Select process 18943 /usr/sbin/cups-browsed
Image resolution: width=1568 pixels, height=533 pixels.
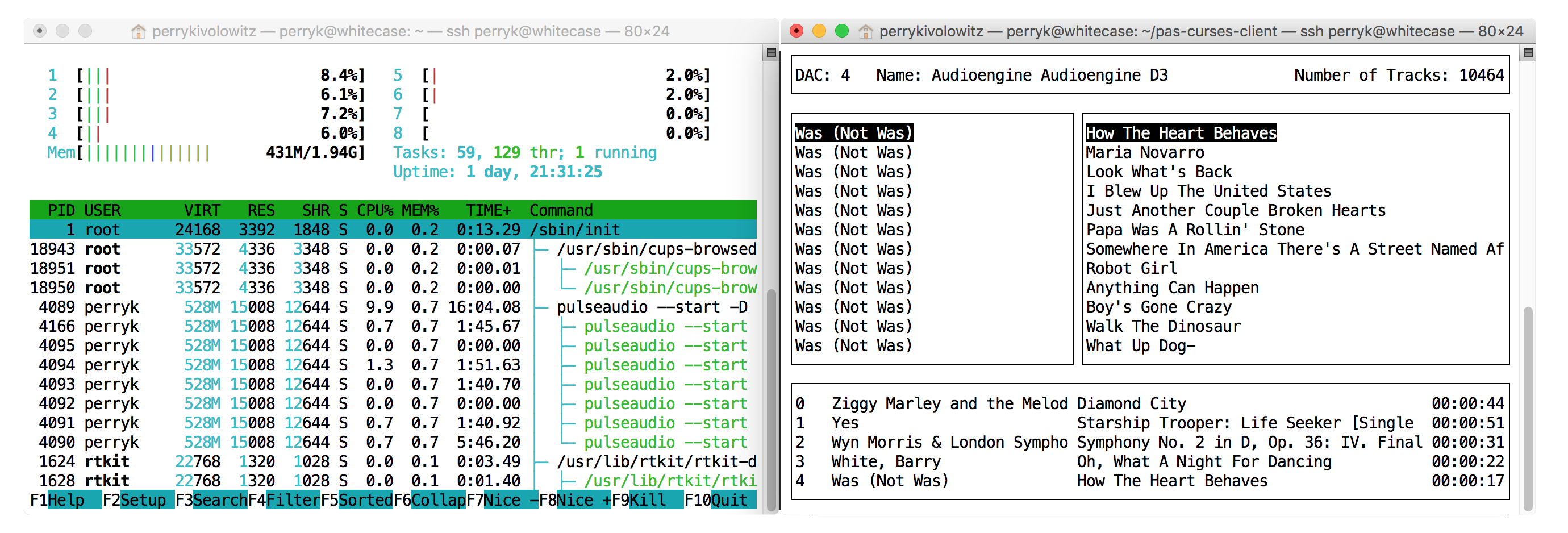coord(393,249)
